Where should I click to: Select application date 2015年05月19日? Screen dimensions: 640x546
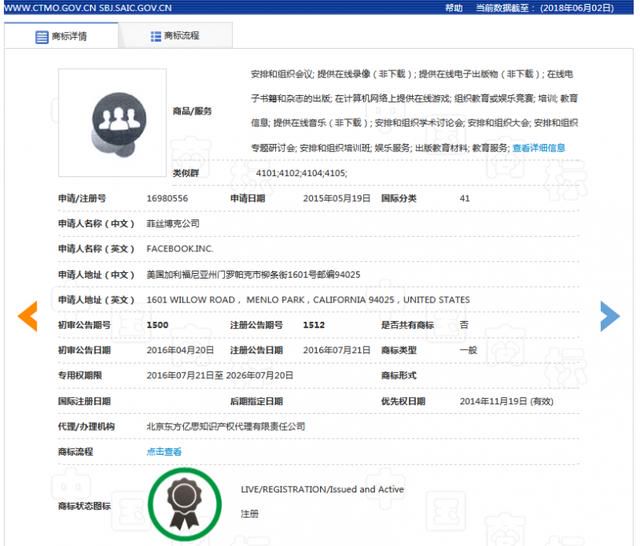tap(337, 198)
